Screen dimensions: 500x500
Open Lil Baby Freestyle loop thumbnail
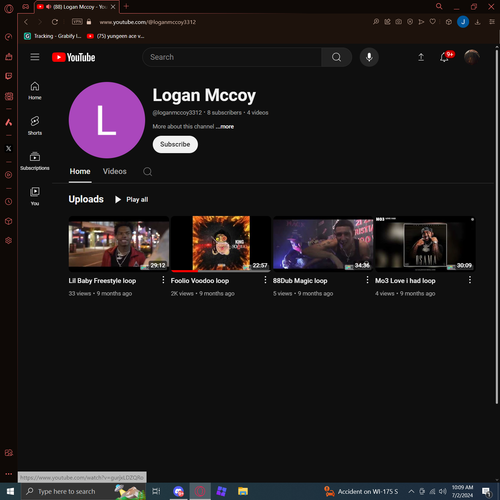[x=119, y=244]
